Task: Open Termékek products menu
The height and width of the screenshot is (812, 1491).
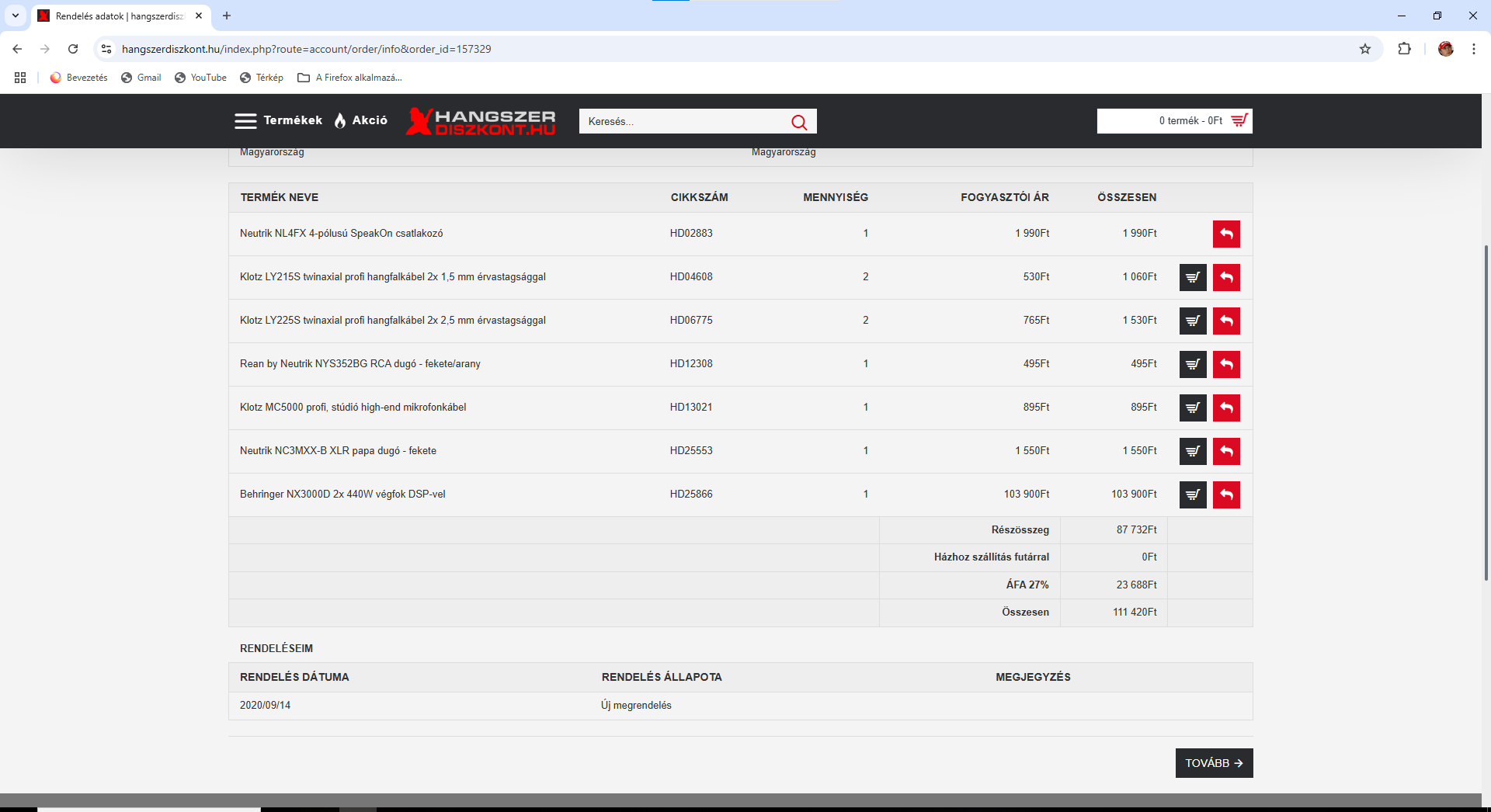Action: pos(293,120)
